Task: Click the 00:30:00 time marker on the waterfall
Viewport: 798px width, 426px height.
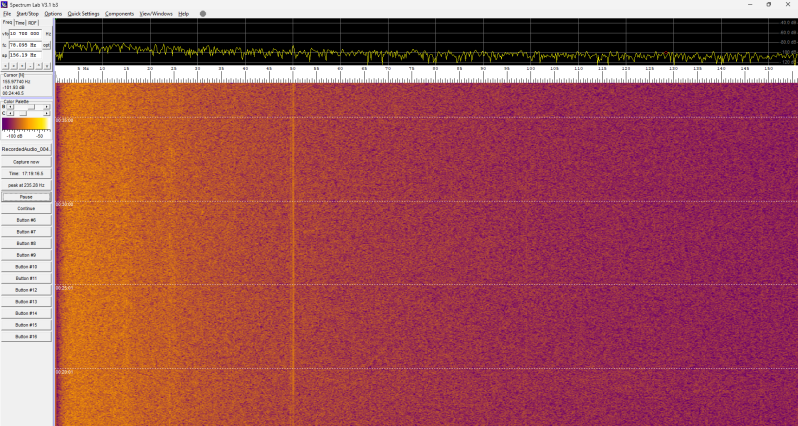Action: [x=64, y=204]
